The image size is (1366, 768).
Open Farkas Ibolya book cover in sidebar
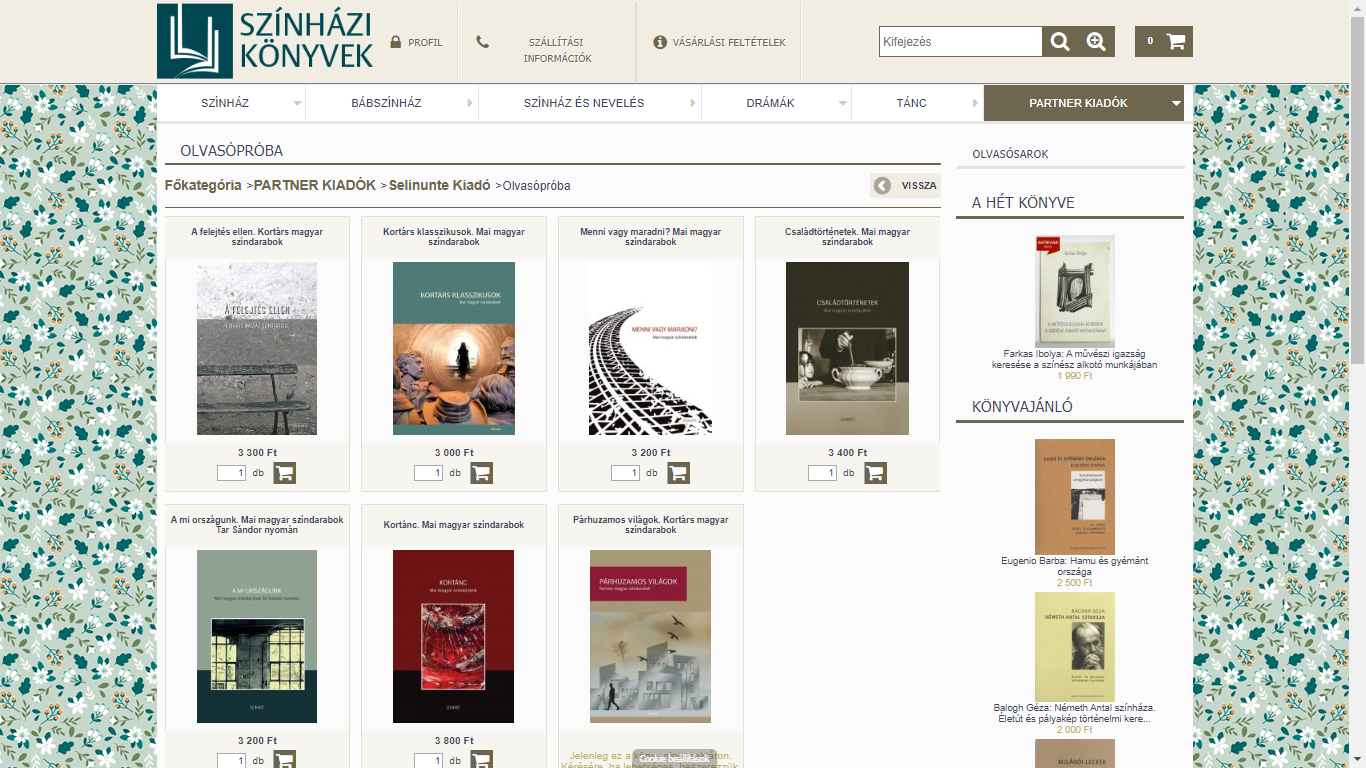tap(1075, 291)
